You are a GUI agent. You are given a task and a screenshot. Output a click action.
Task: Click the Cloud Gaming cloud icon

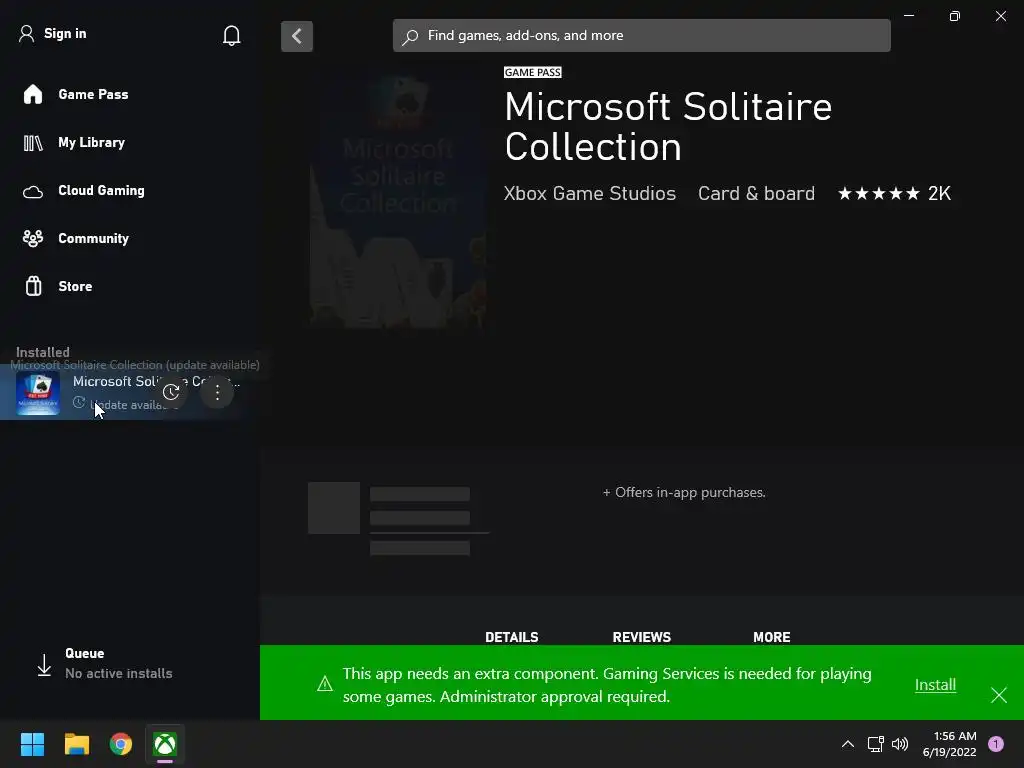click(33, 192)
